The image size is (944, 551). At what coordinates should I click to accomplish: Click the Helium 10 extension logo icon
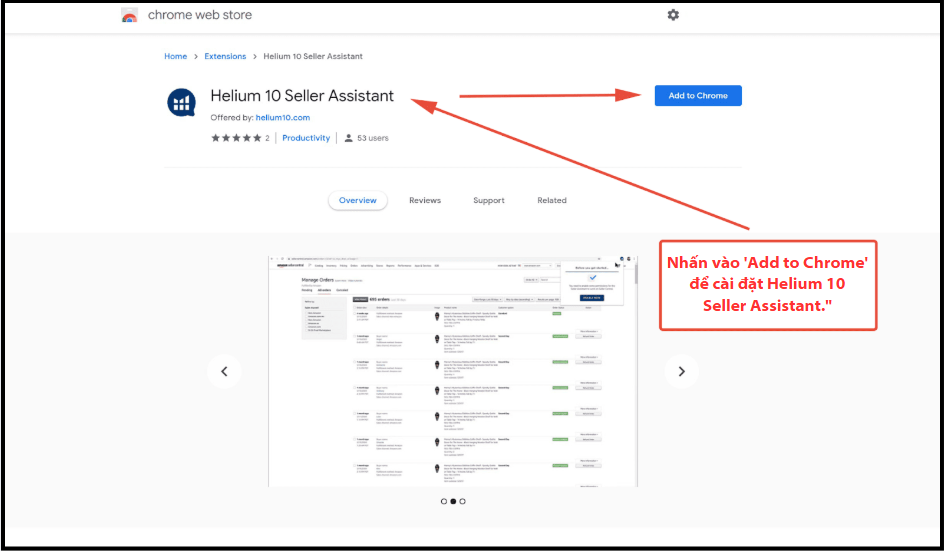(x=181, y=103)
